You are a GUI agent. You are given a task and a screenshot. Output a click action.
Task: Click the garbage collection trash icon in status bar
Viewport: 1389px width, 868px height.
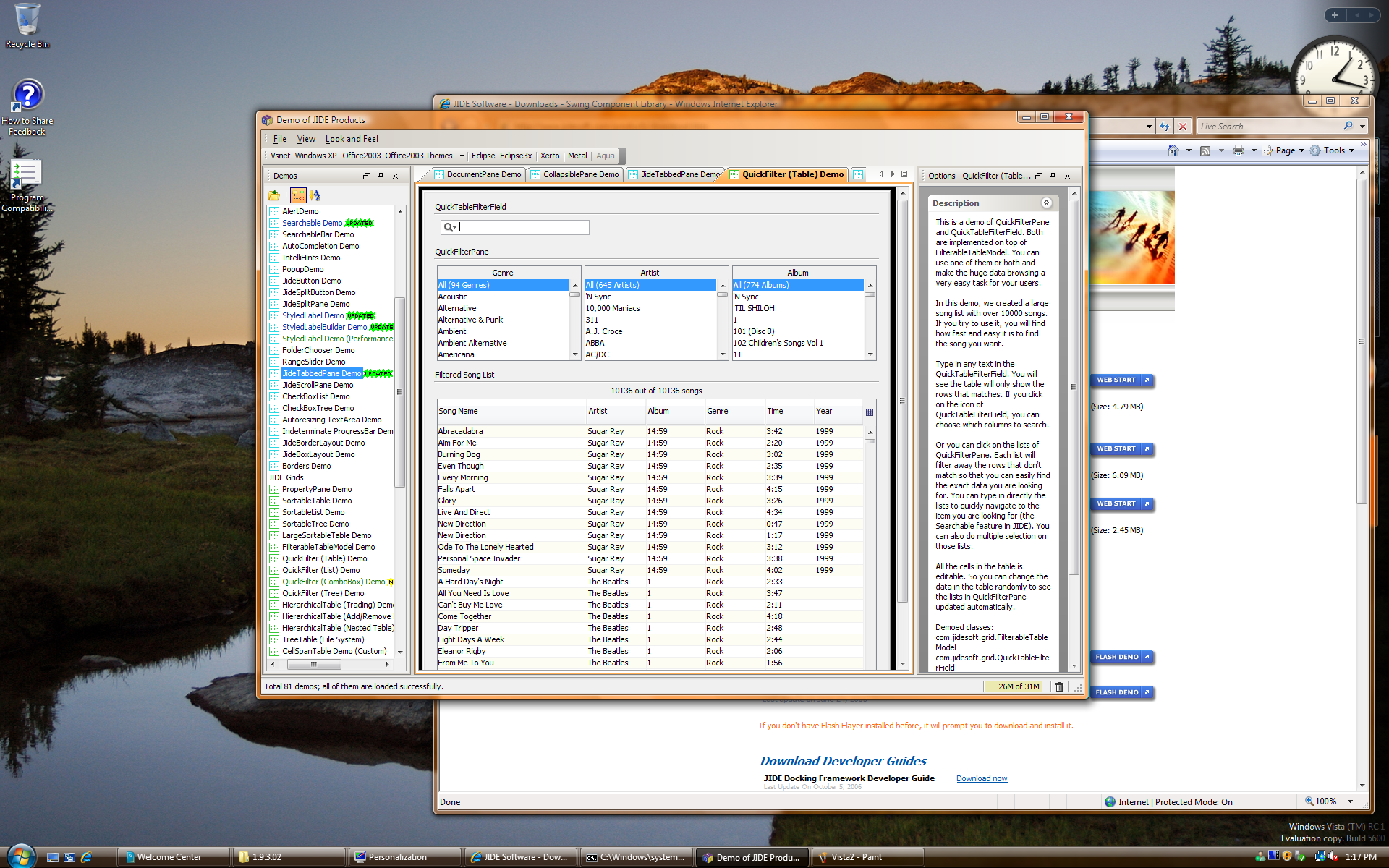click(x=1059, y=686)
